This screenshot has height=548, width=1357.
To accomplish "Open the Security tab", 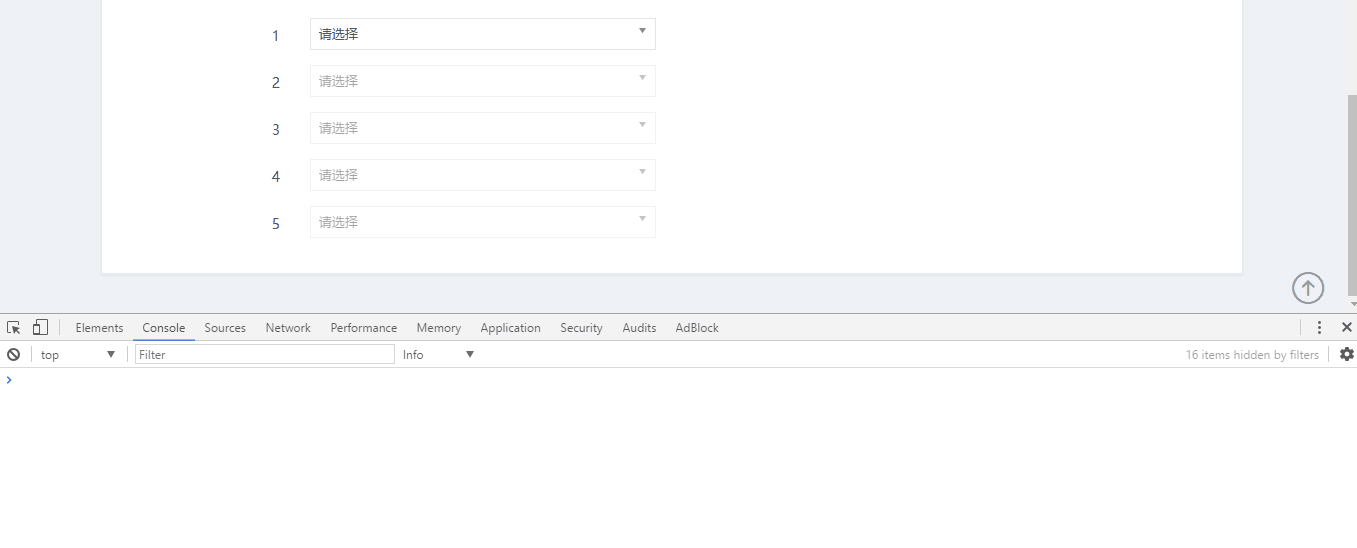I will click(581, 327).
